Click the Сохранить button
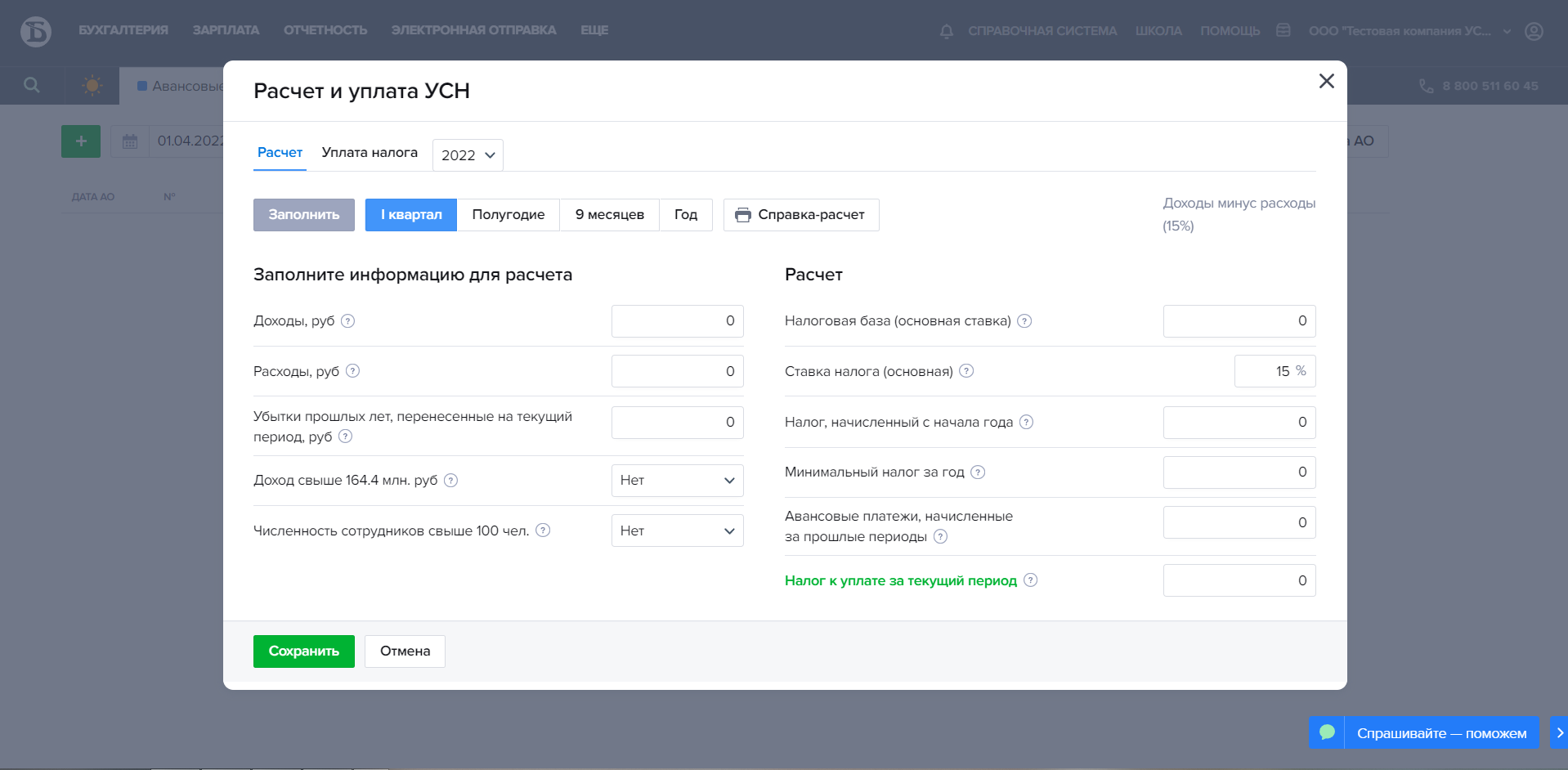This screenshot has height=770, width=1568. 304,651
